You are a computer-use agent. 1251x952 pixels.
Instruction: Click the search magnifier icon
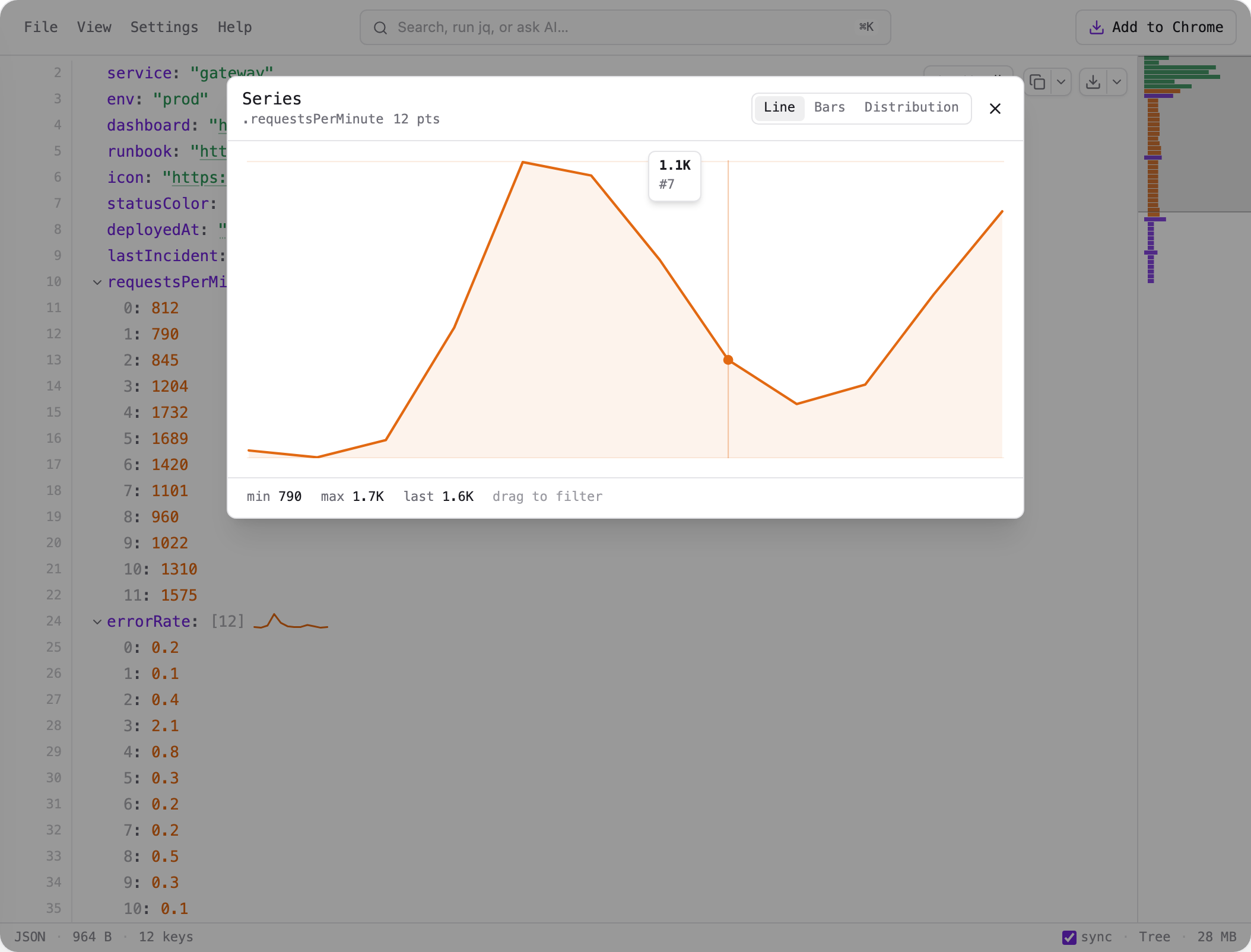380,28
